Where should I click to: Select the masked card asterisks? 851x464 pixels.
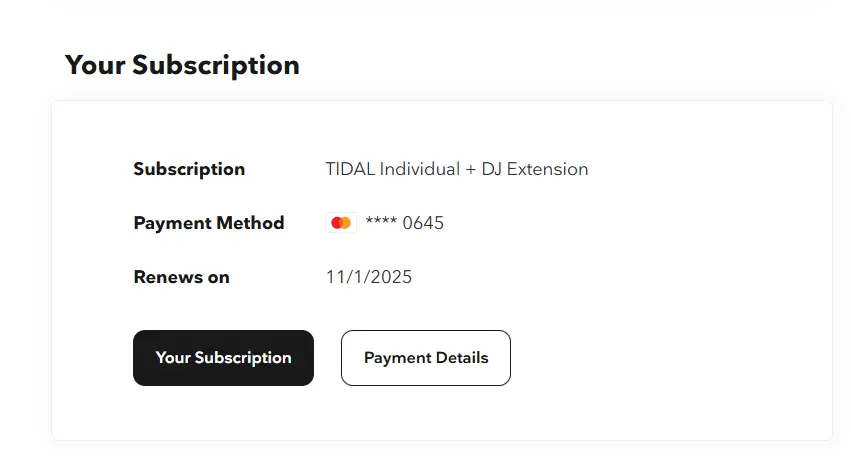coord(381,221)
